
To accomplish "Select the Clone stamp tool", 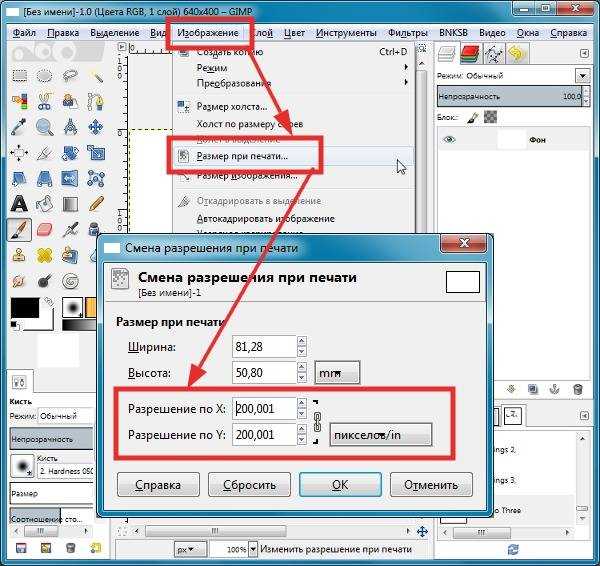I will [x=19, y=255].
